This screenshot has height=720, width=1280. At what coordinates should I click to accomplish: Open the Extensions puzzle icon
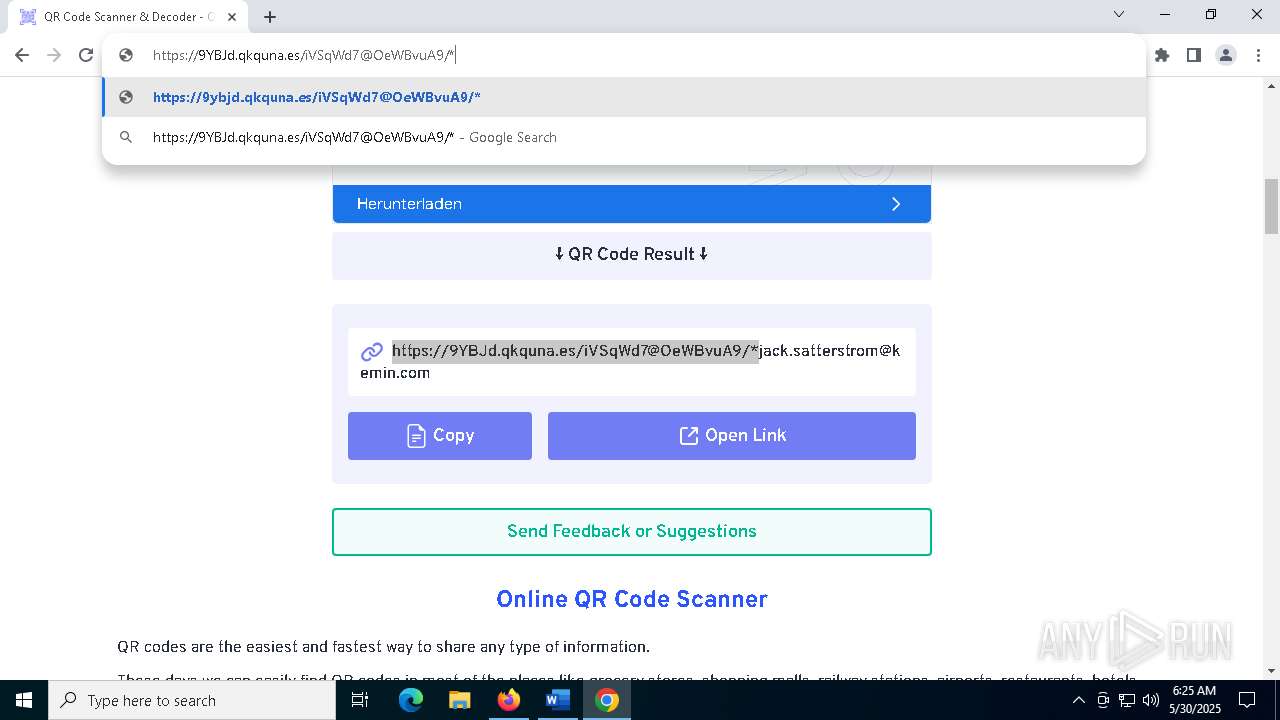pyautogui.click(x=1162, y=55)
